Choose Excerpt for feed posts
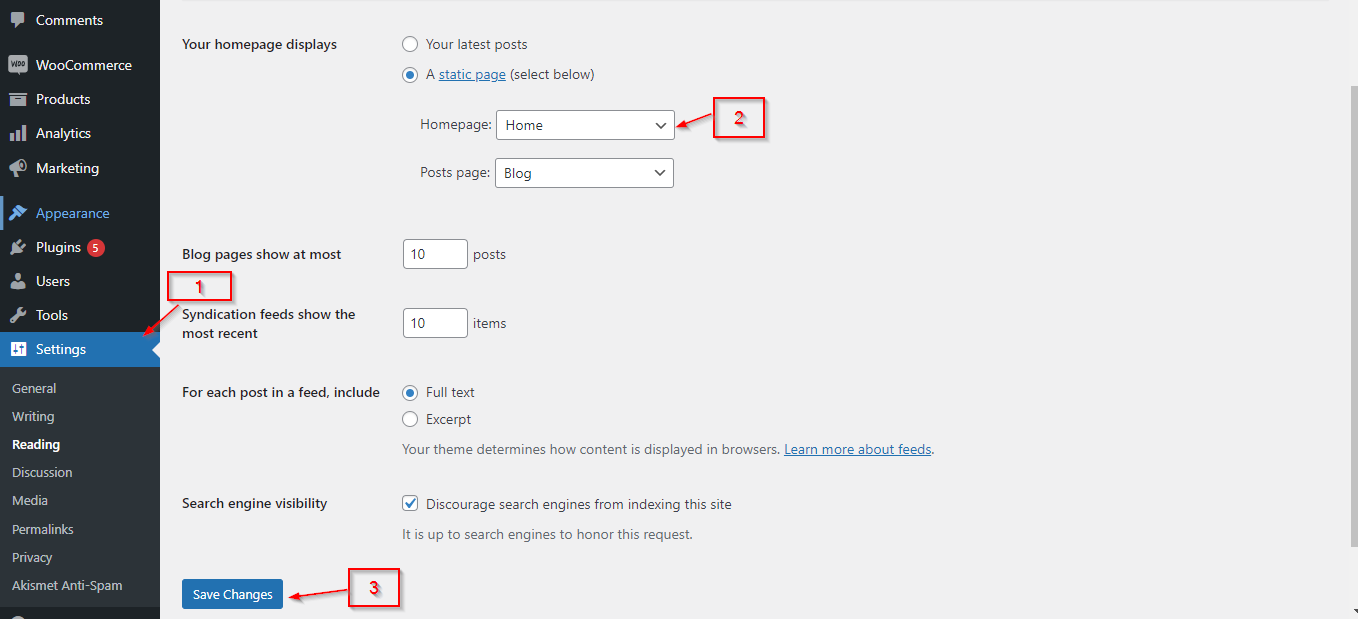This screenshot has width=1358, height=619. coord(410,419)
